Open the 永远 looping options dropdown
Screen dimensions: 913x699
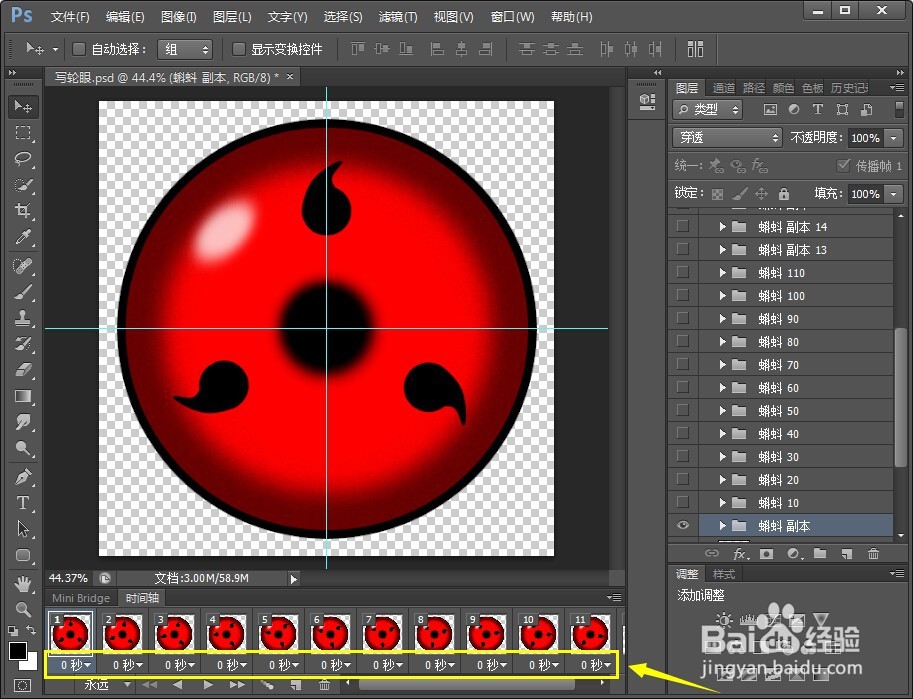108,685
